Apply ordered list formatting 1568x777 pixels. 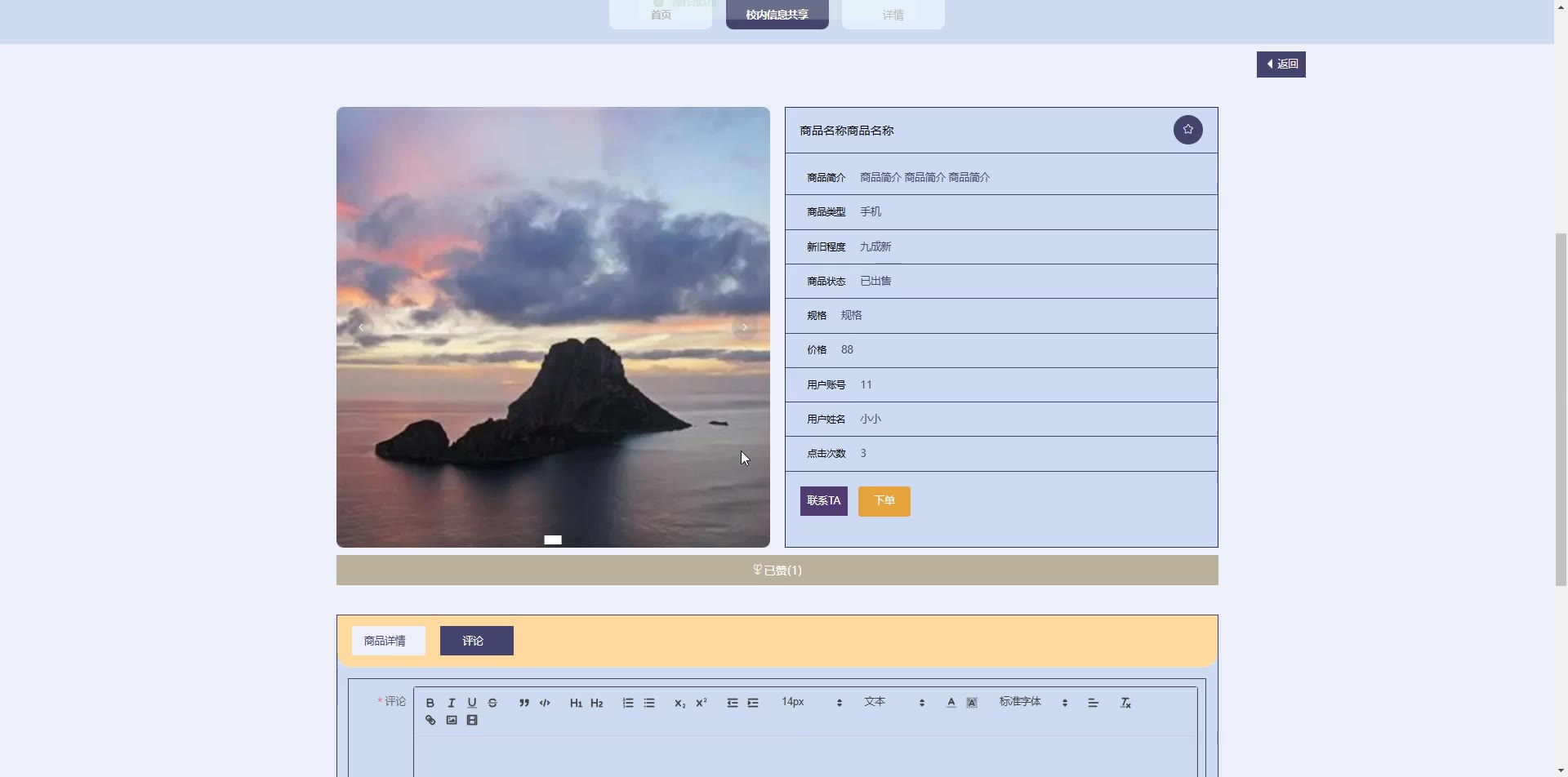tap(628, 703)
